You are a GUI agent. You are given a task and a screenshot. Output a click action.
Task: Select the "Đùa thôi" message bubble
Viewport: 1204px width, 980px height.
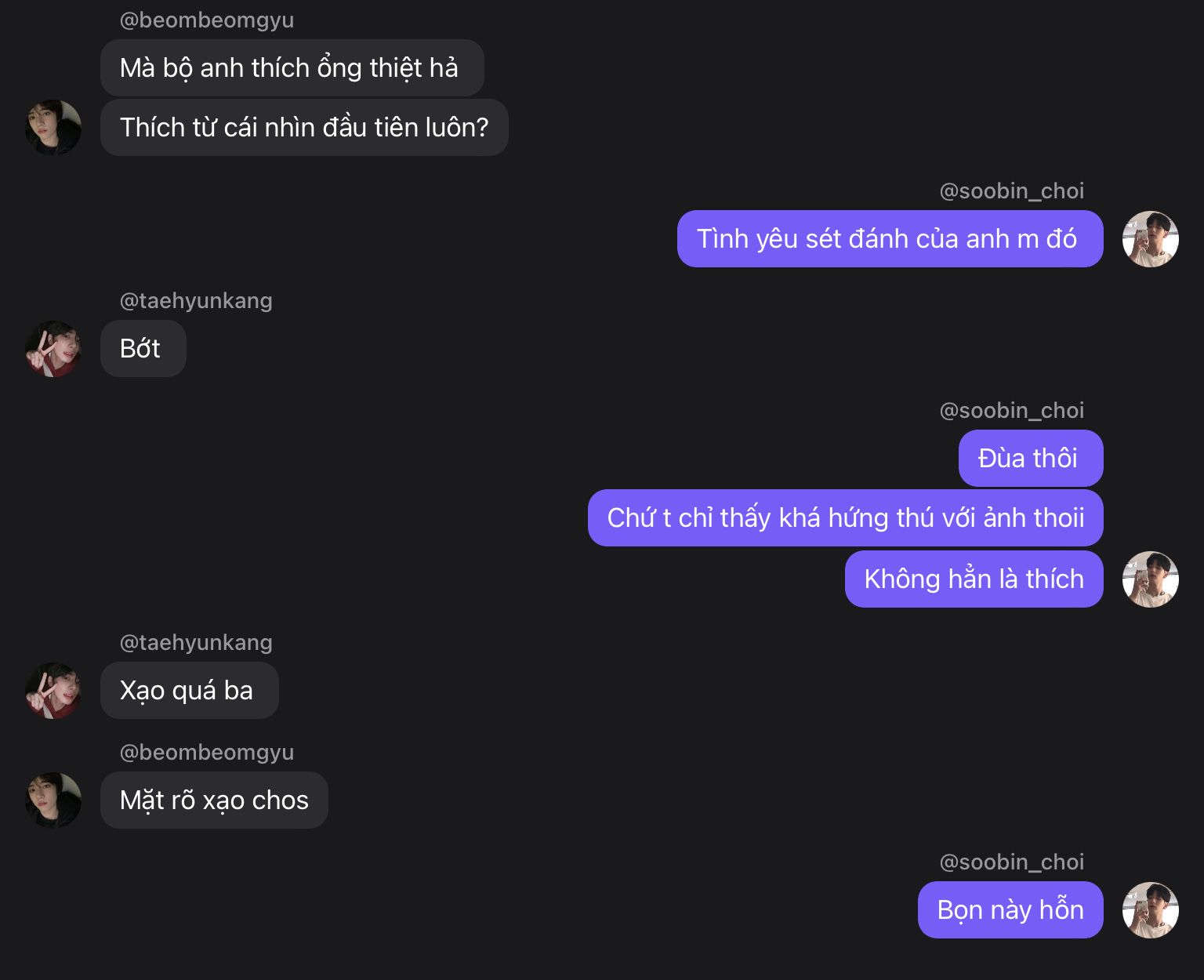point(1031,458)
